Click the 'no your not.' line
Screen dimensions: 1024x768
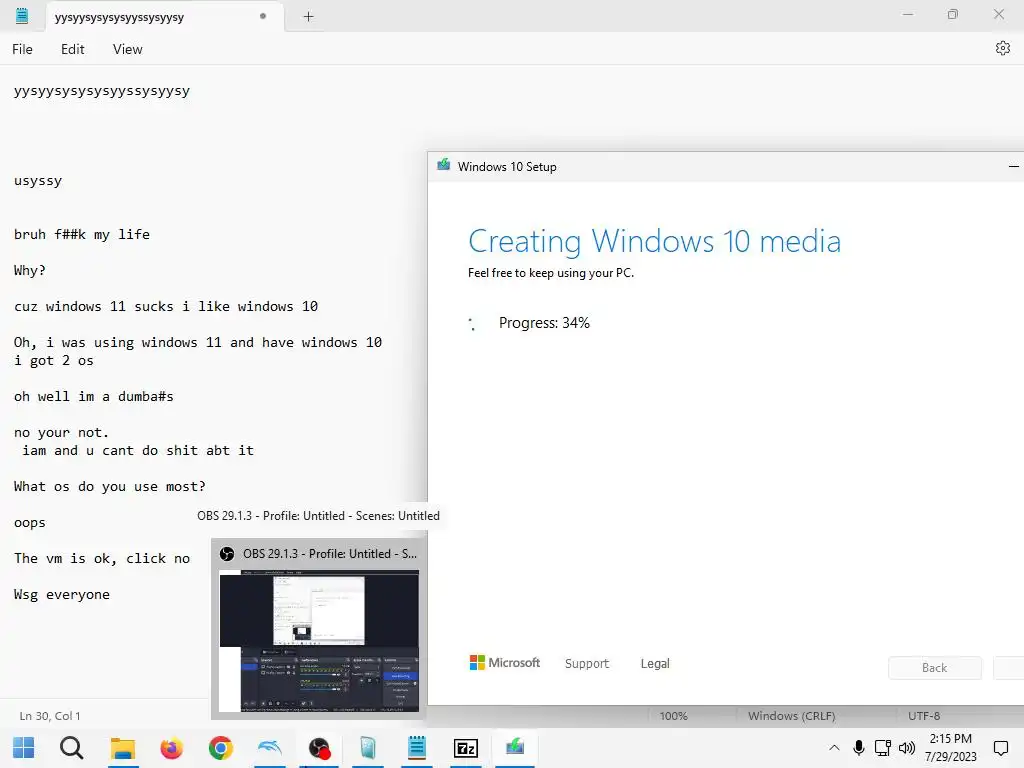pyautogui.click(x=61, y=432)
